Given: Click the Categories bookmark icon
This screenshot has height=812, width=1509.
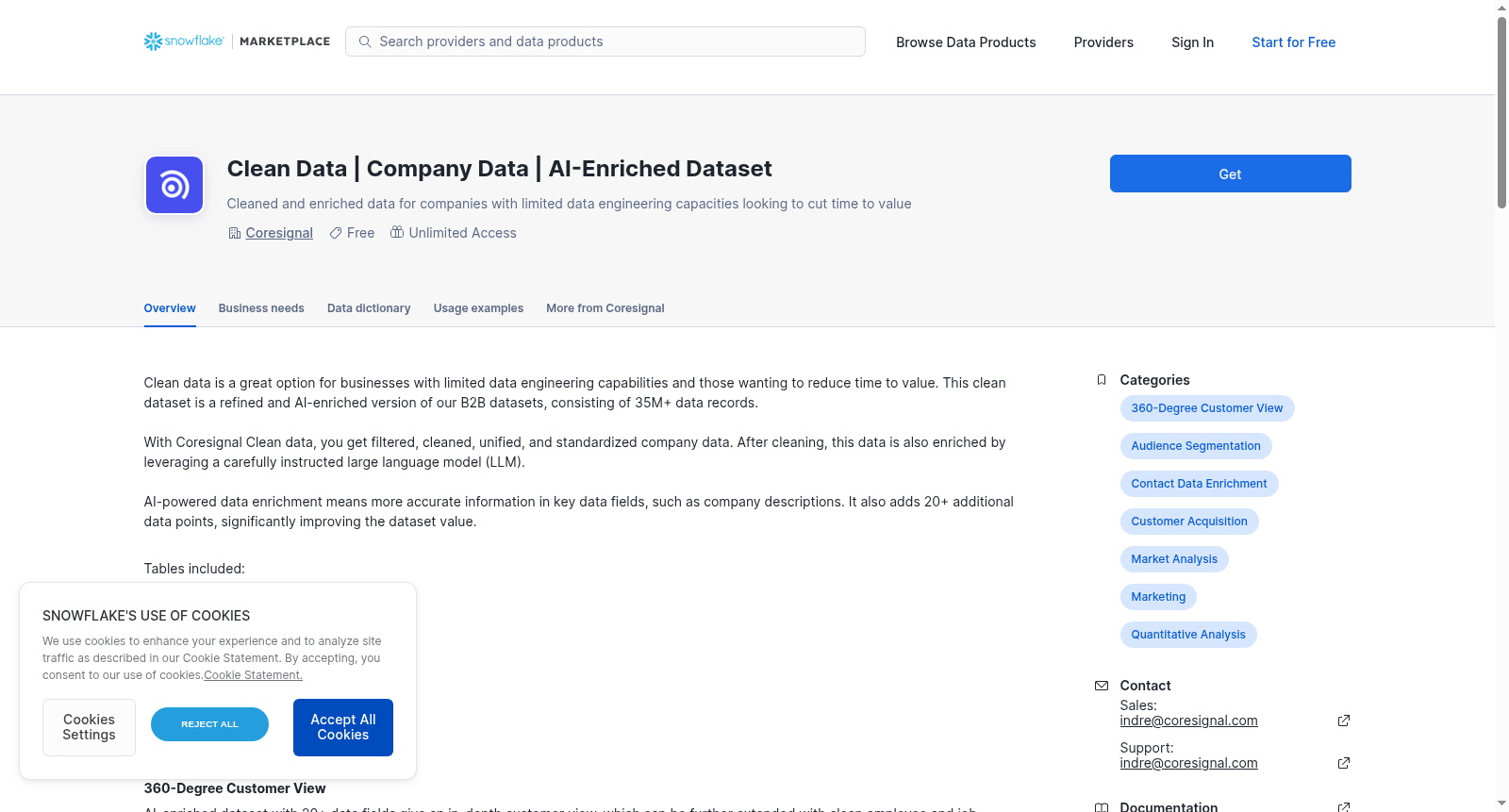Looking at the screenshot, I should tap(1102, 380).
